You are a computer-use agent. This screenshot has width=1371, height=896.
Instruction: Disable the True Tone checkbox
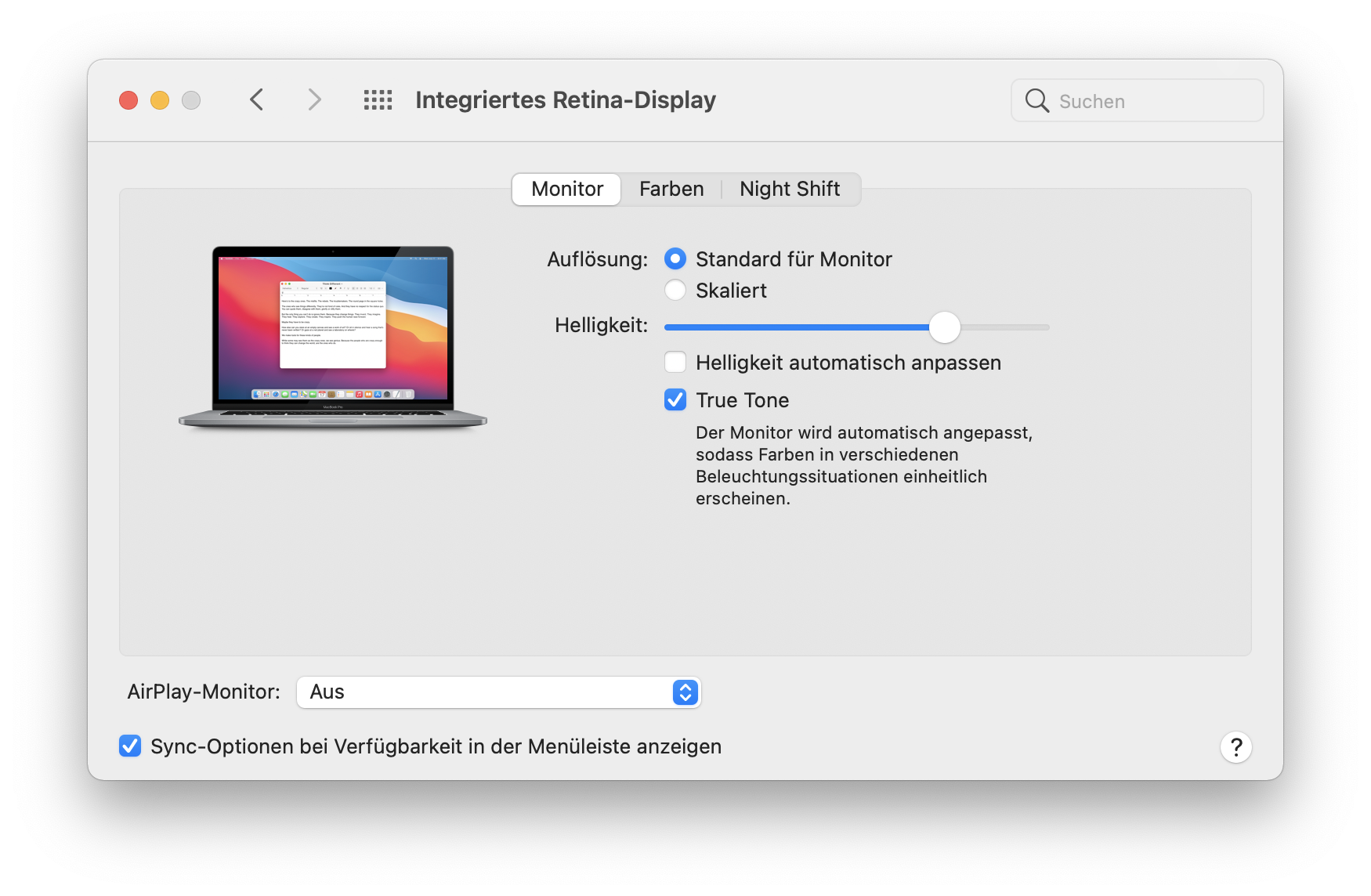click(x=675, y=400)
